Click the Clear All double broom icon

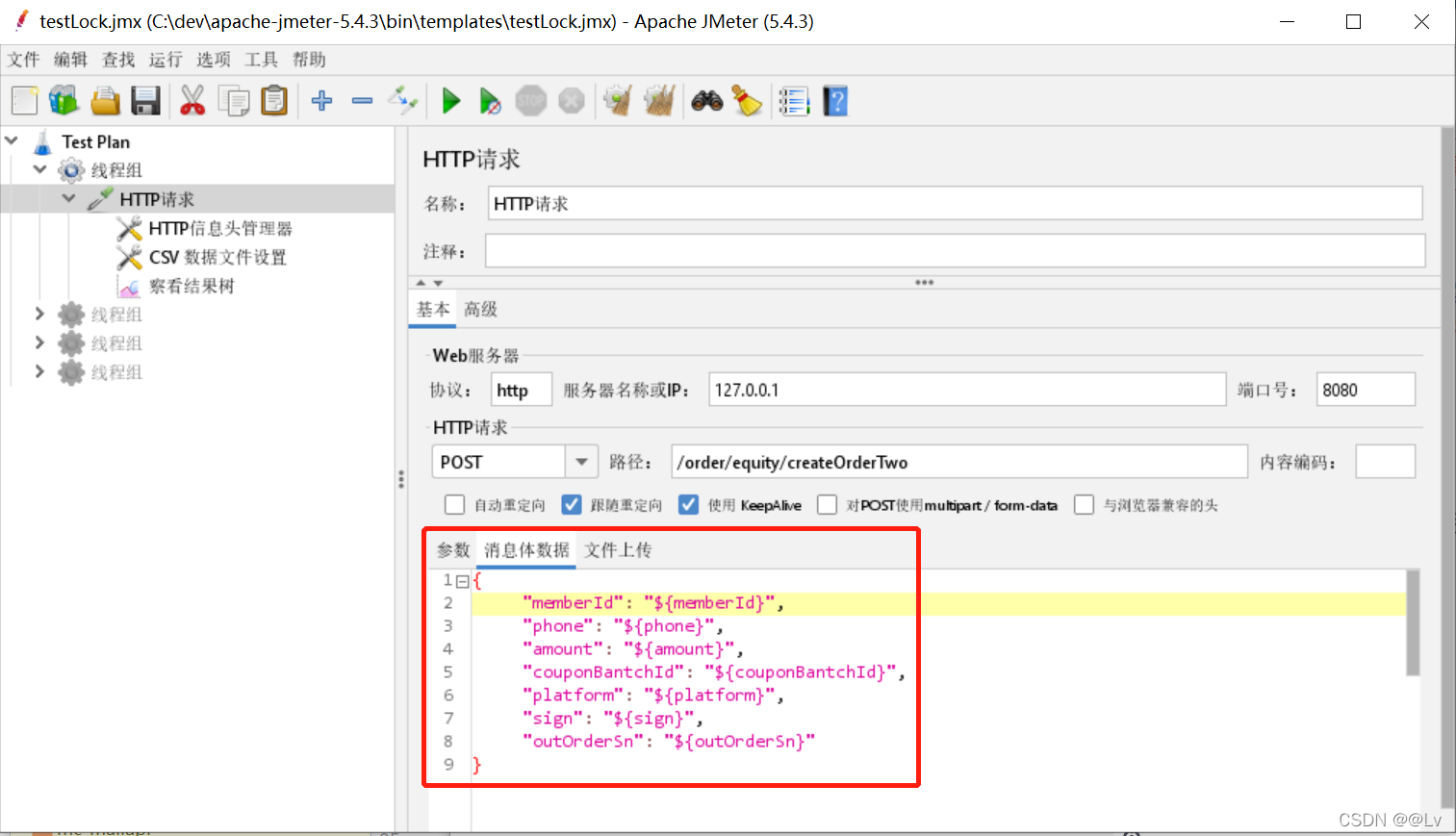(x=659, y=100)
